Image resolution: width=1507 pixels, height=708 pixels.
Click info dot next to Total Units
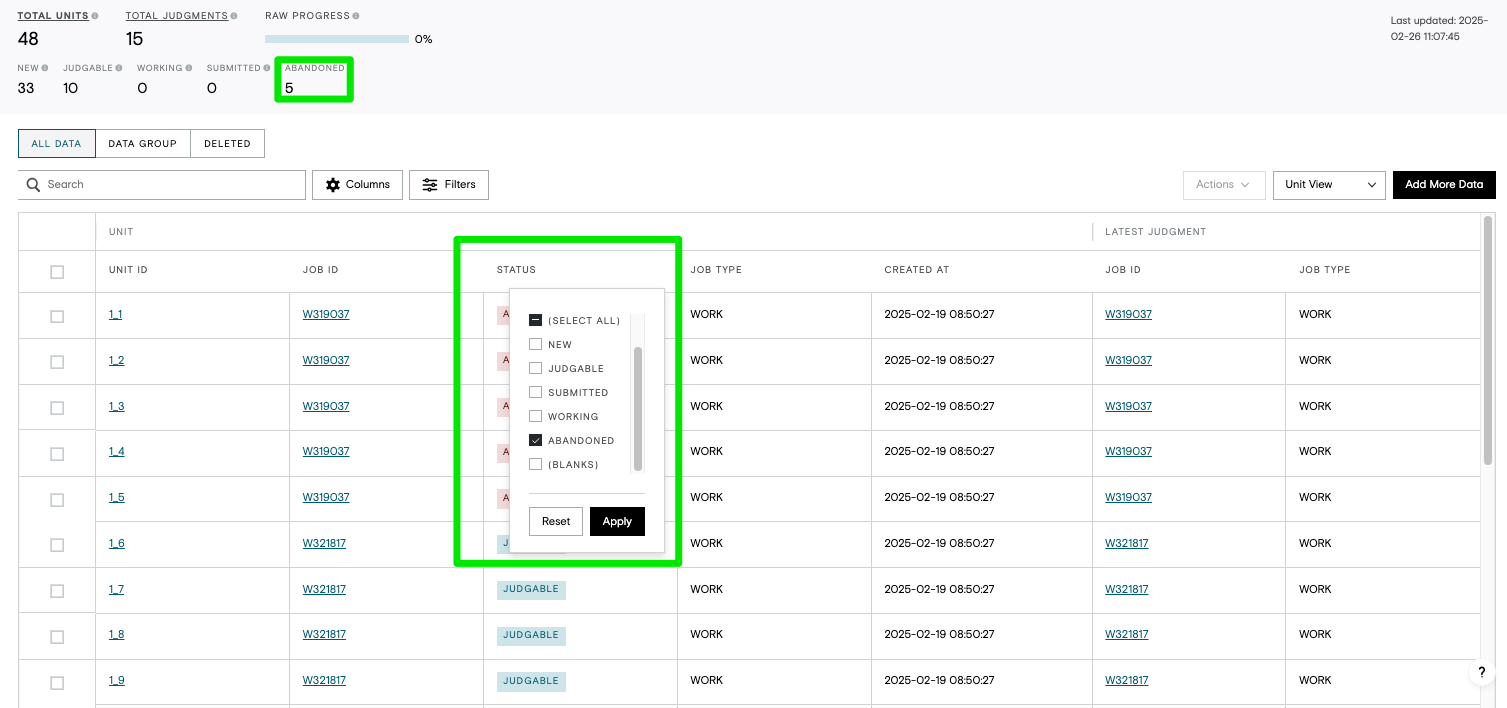click(95, 16)
